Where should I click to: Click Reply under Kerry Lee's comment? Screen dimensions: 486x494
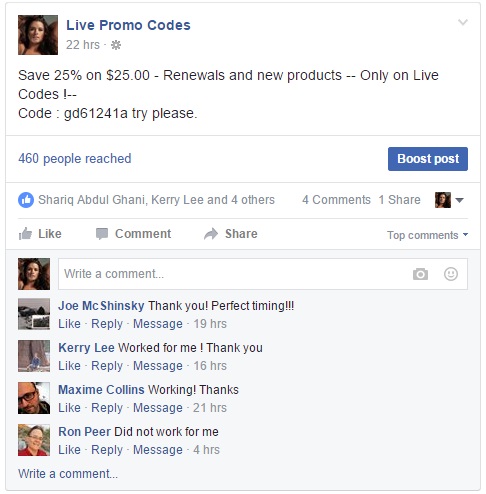pos(107,366)
